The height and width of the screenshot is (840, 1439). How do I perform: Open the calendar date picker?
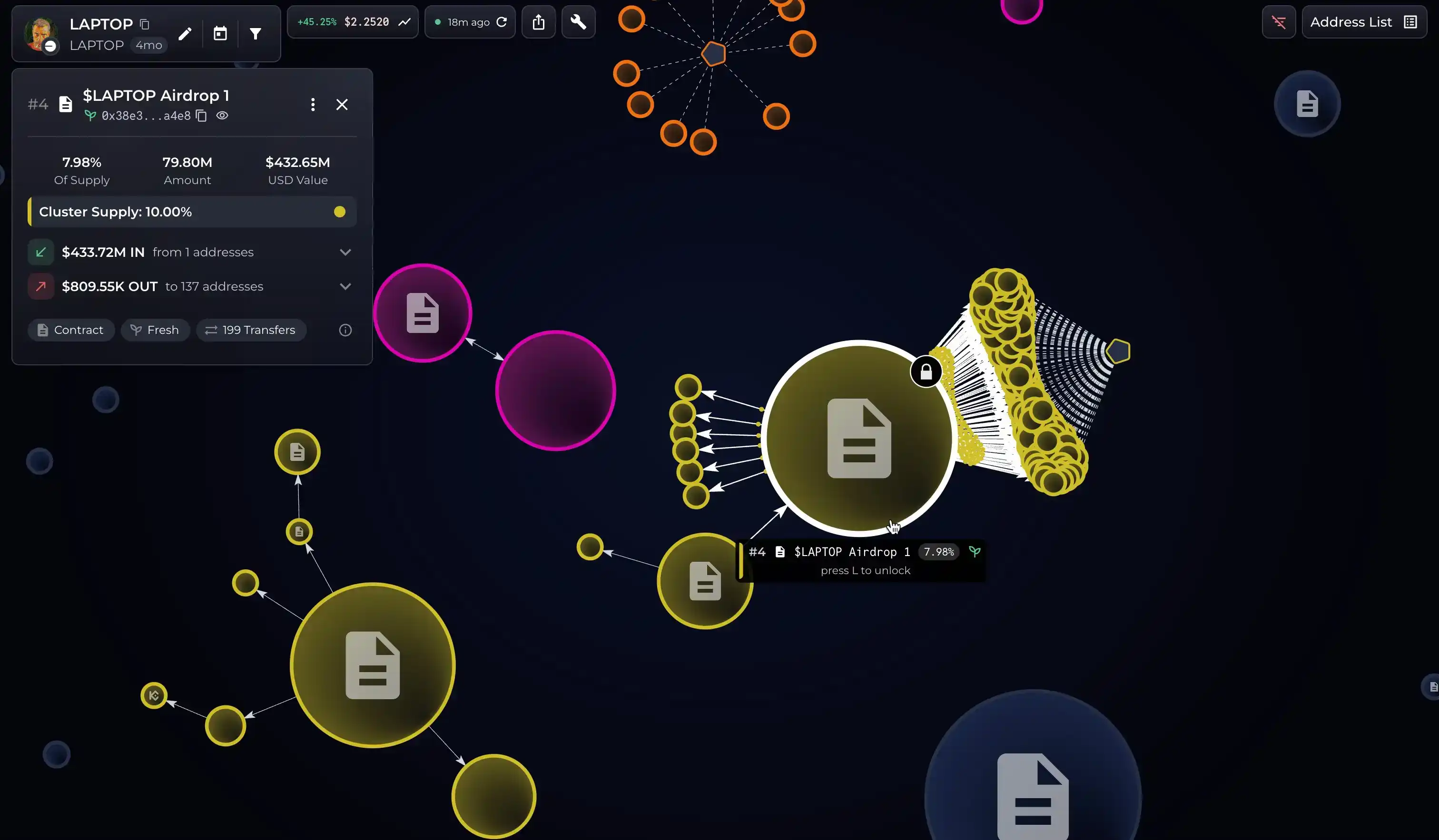(220, 34)
